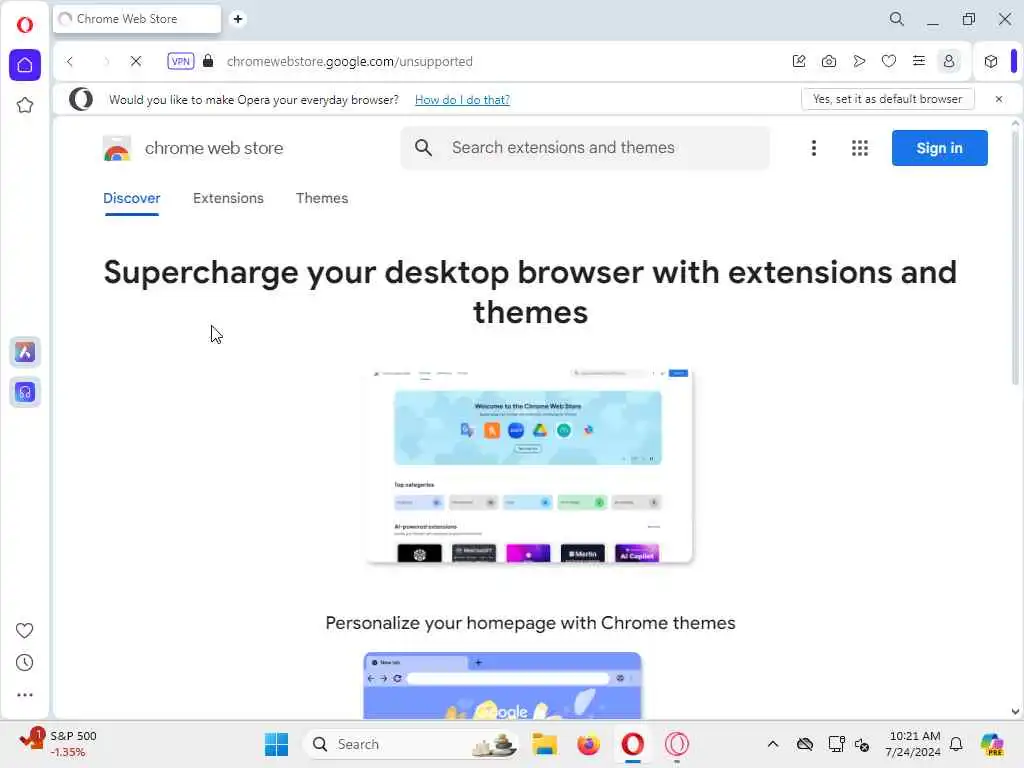The width and height of the screenshot is (1024, 768).
Task: Take a snapshot with camera icon
Action: click(x=829, y=61)
